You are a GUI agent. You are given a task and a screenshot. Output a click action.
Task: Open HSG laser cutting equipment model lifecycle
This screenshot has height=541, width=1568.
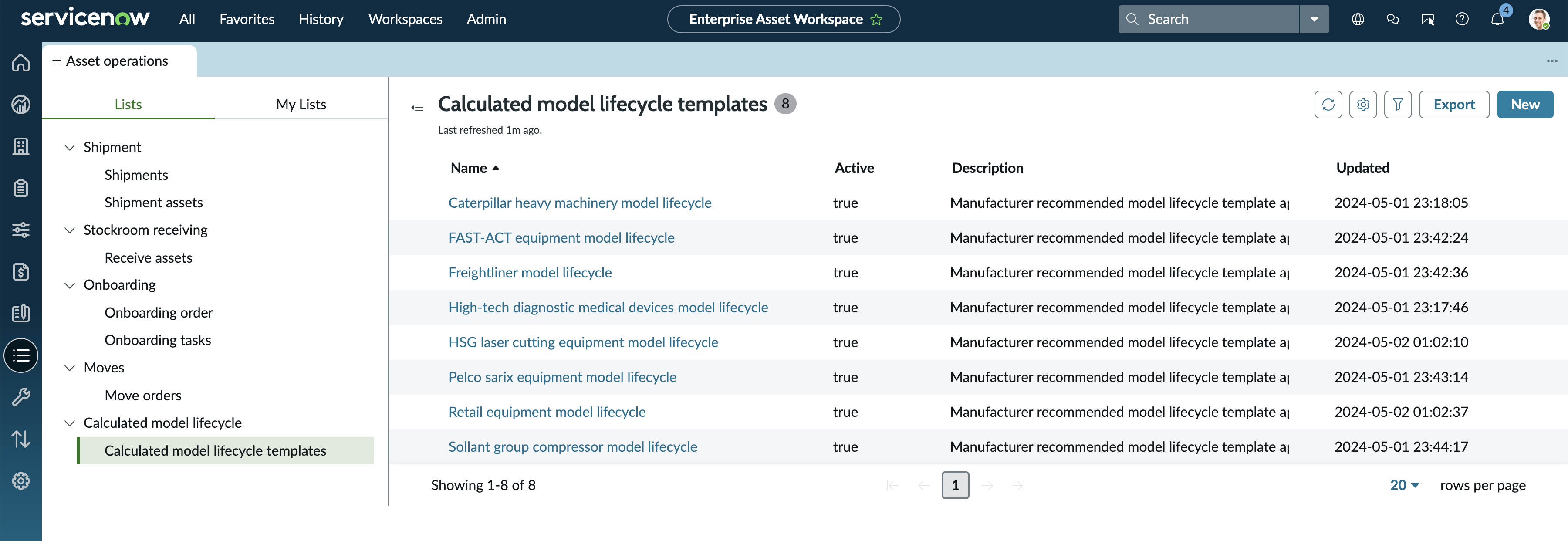coord(583,342)
